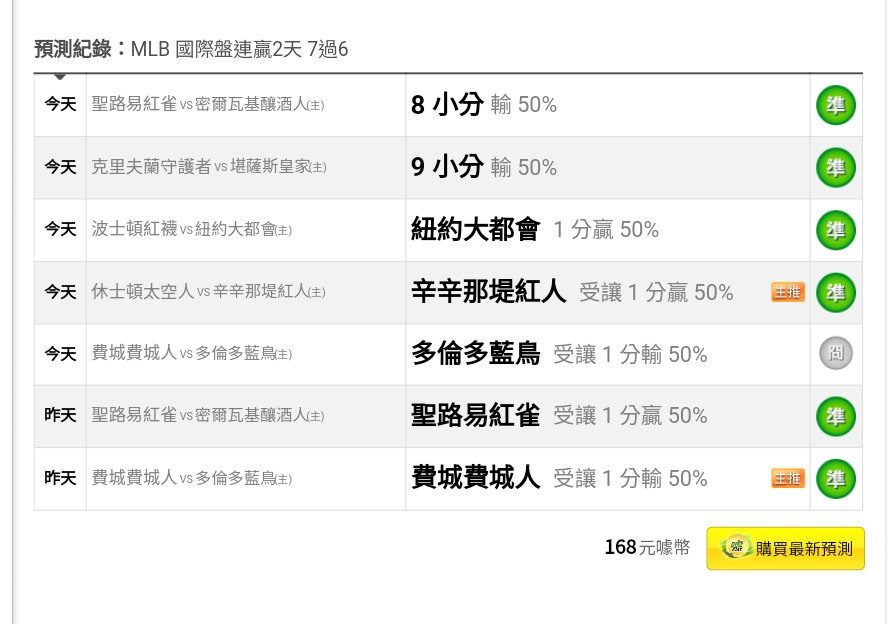Select yesterday's 聖路易紅雀 vs 密爾瓦基釀酒人 game

(208, 416)
